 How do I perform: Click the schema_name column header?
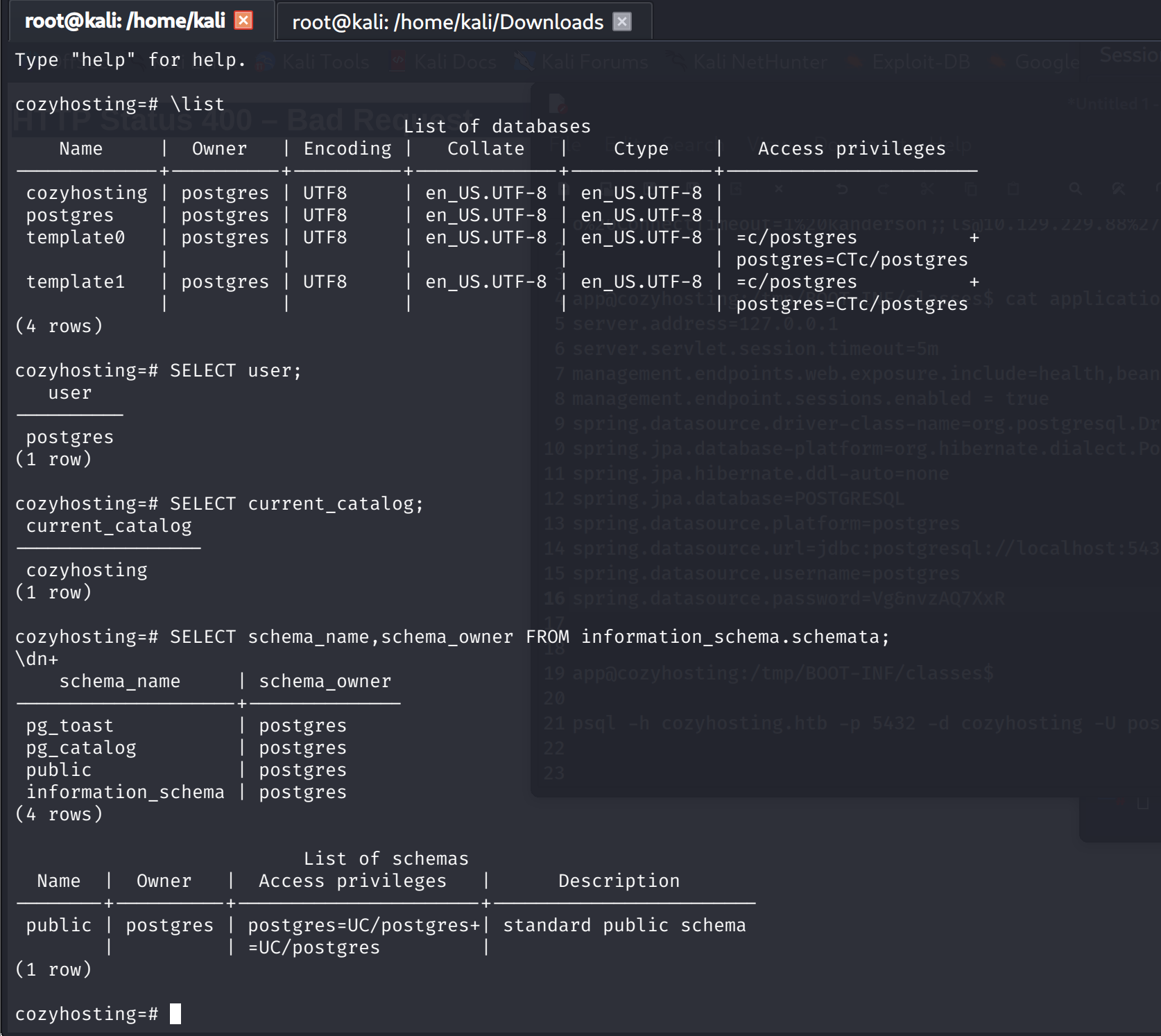pyautogui.click(x=120, y=681)
